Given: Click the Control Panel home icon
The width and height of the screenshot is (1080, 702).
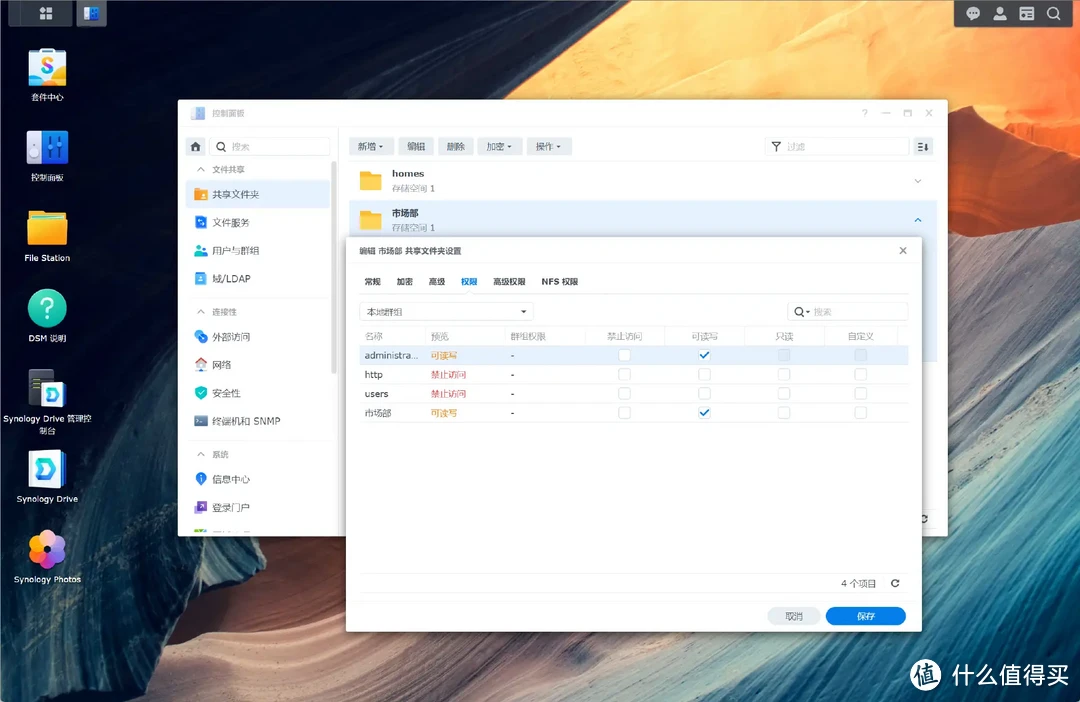Looking at the screenshot, I should pos(197,146).
